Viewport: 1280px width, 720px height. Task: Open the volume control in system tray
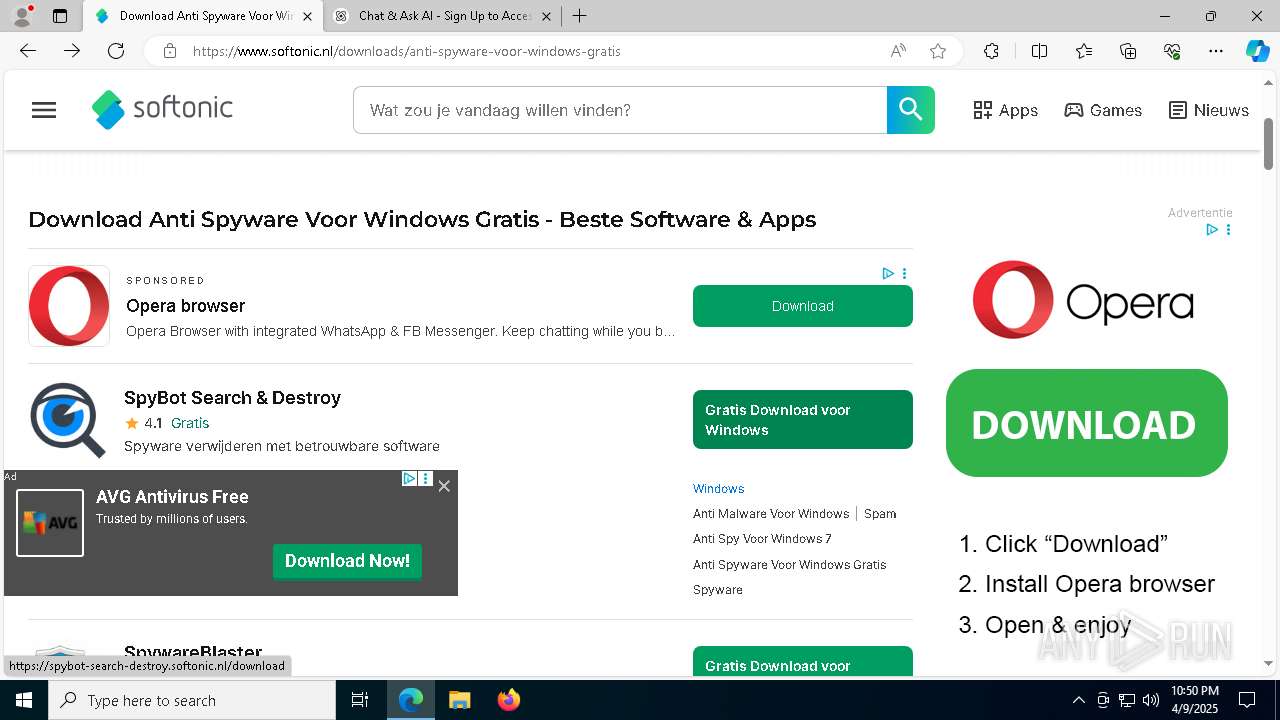[x=1150, y=700]
